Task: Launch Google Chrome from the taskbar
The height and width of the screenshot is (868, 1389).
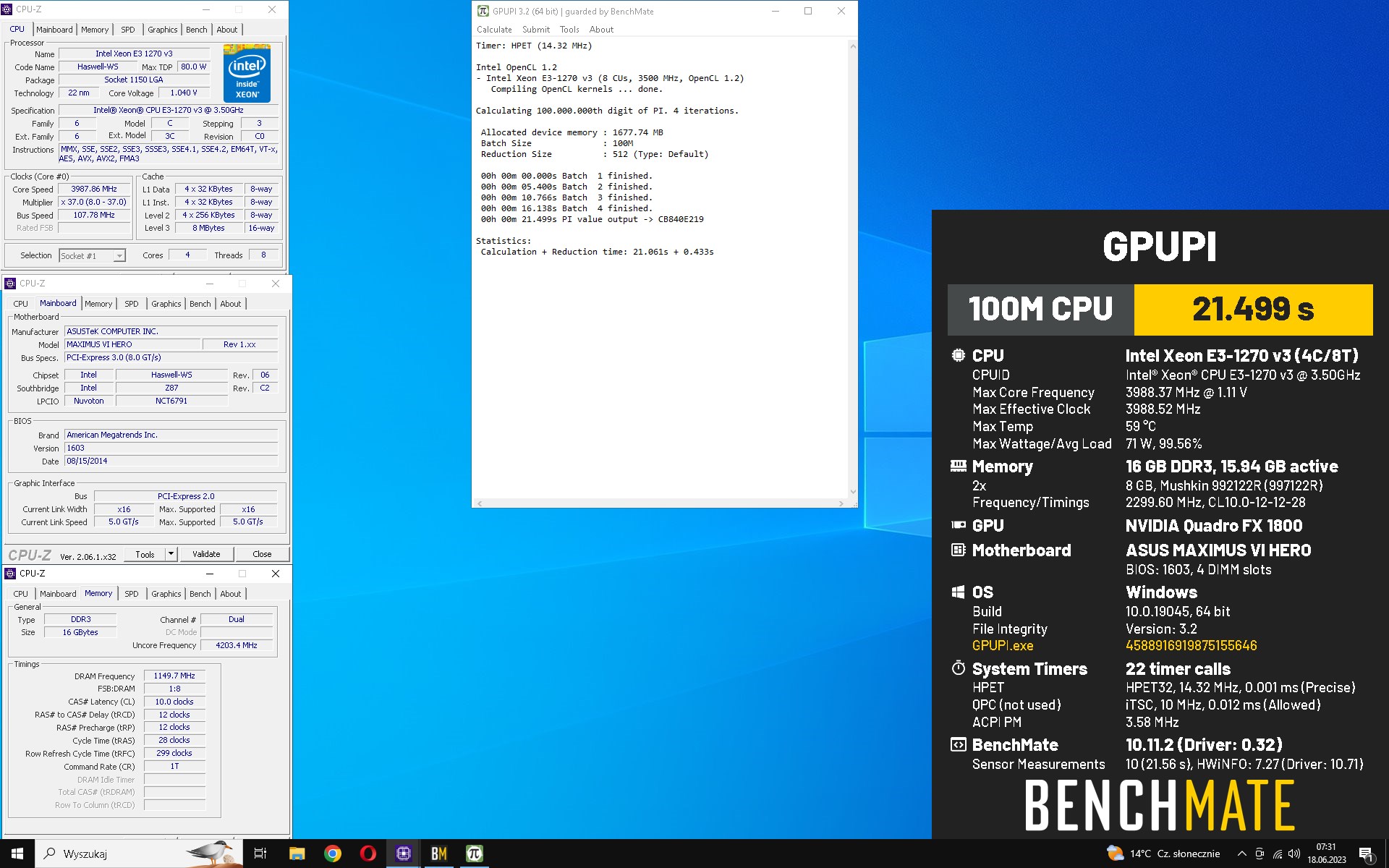Action: (x=333, y=854)
